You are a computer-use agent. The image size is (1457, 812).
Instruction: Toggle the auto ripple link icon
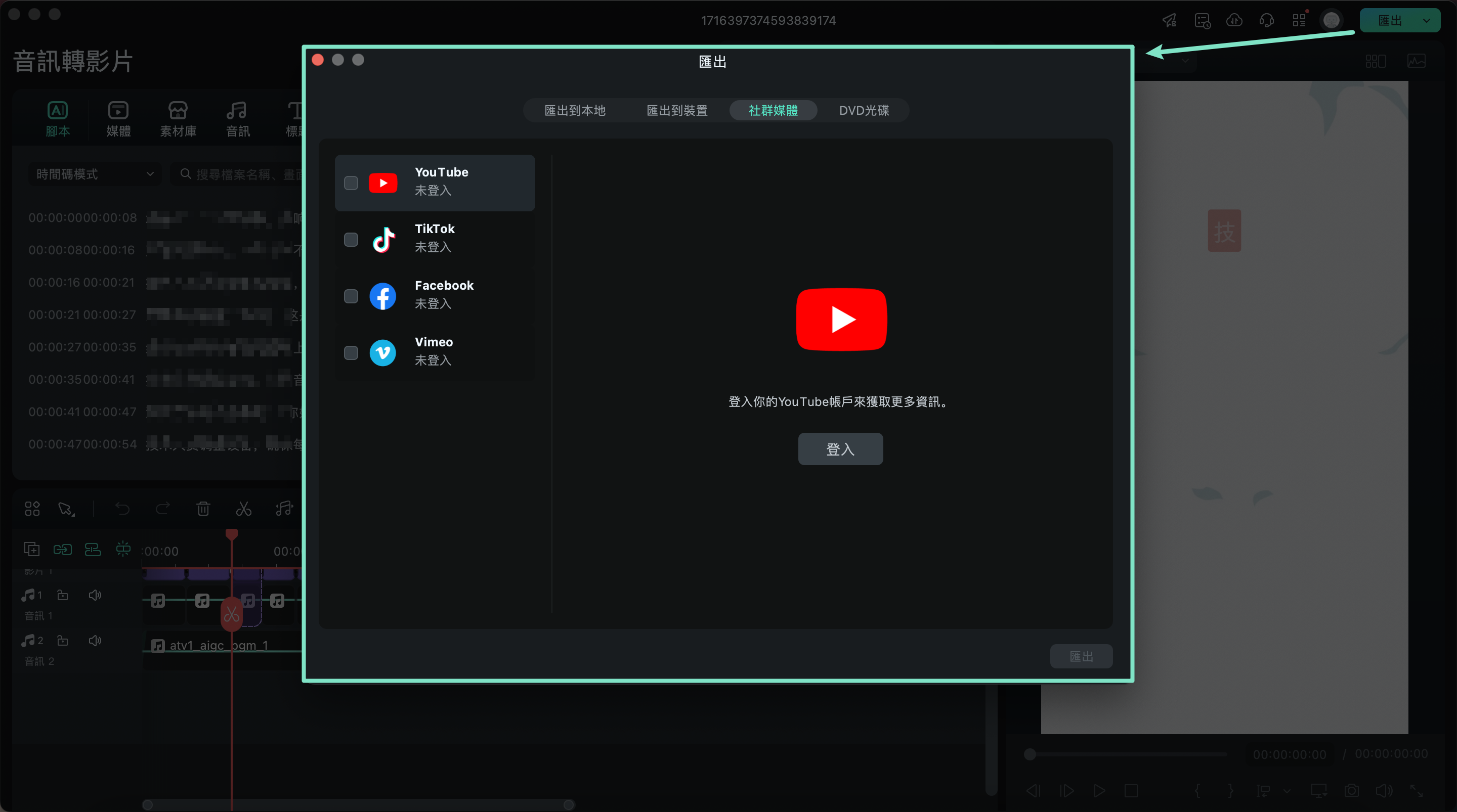(x=62, y=549)
